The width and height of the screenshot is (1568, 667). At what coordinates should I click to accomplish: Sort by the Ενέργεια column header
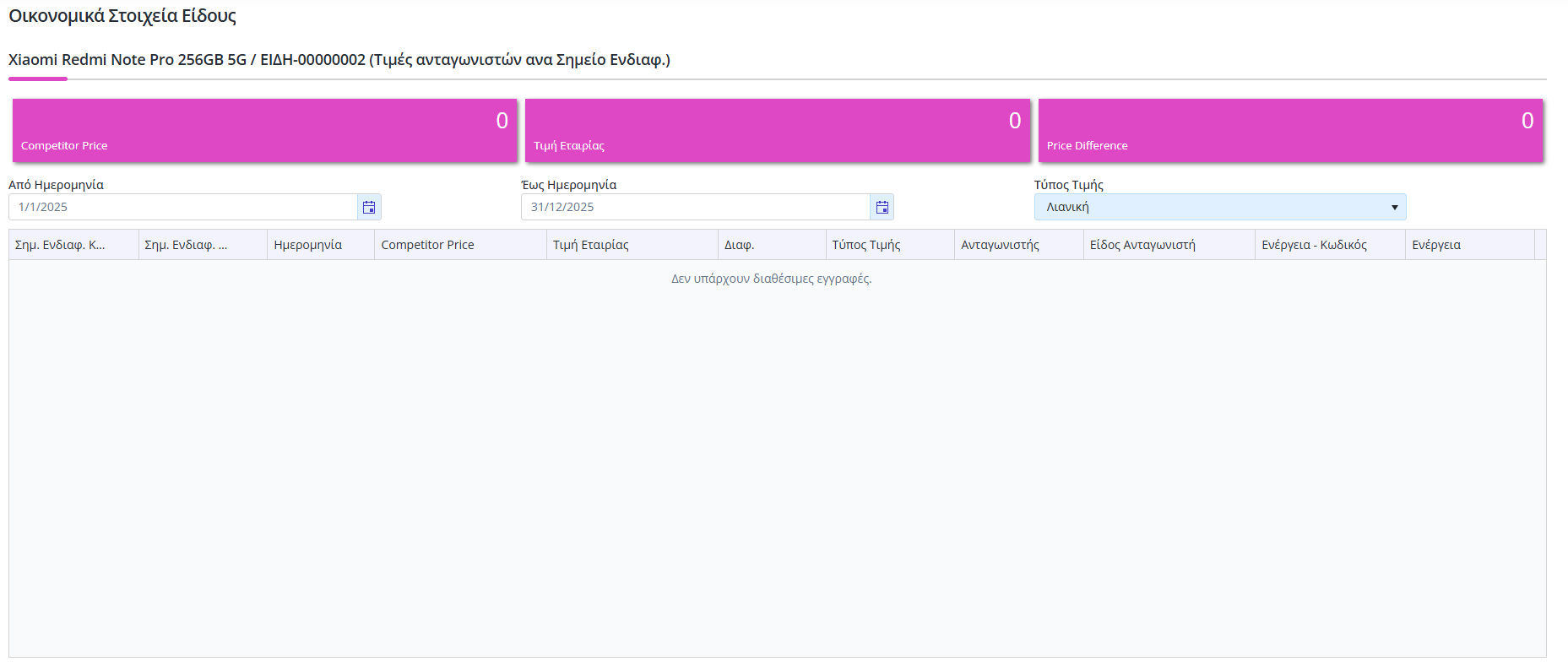pyautogui.click(x=1470, y=245)
